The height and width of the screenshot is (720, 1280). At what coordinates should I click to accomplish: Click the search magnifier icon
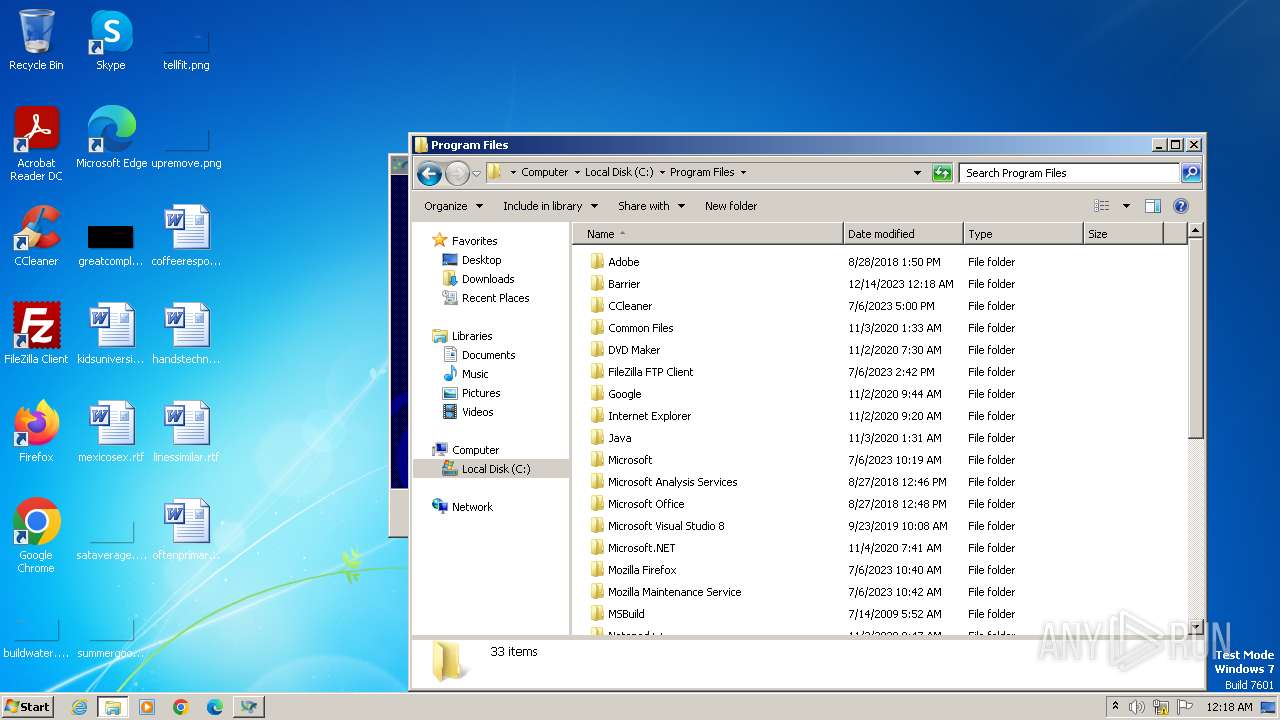(1191, 173)
